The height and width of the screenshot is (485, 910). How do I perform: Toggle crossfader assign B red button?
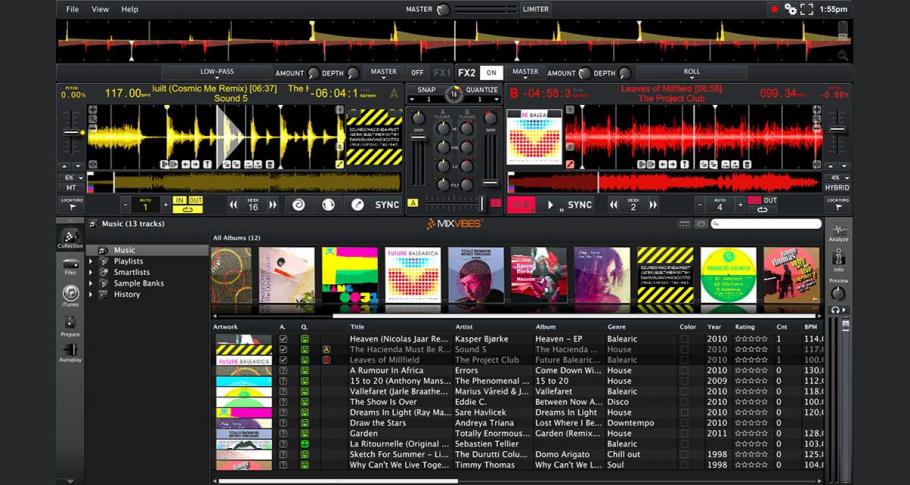coord(496,203)
